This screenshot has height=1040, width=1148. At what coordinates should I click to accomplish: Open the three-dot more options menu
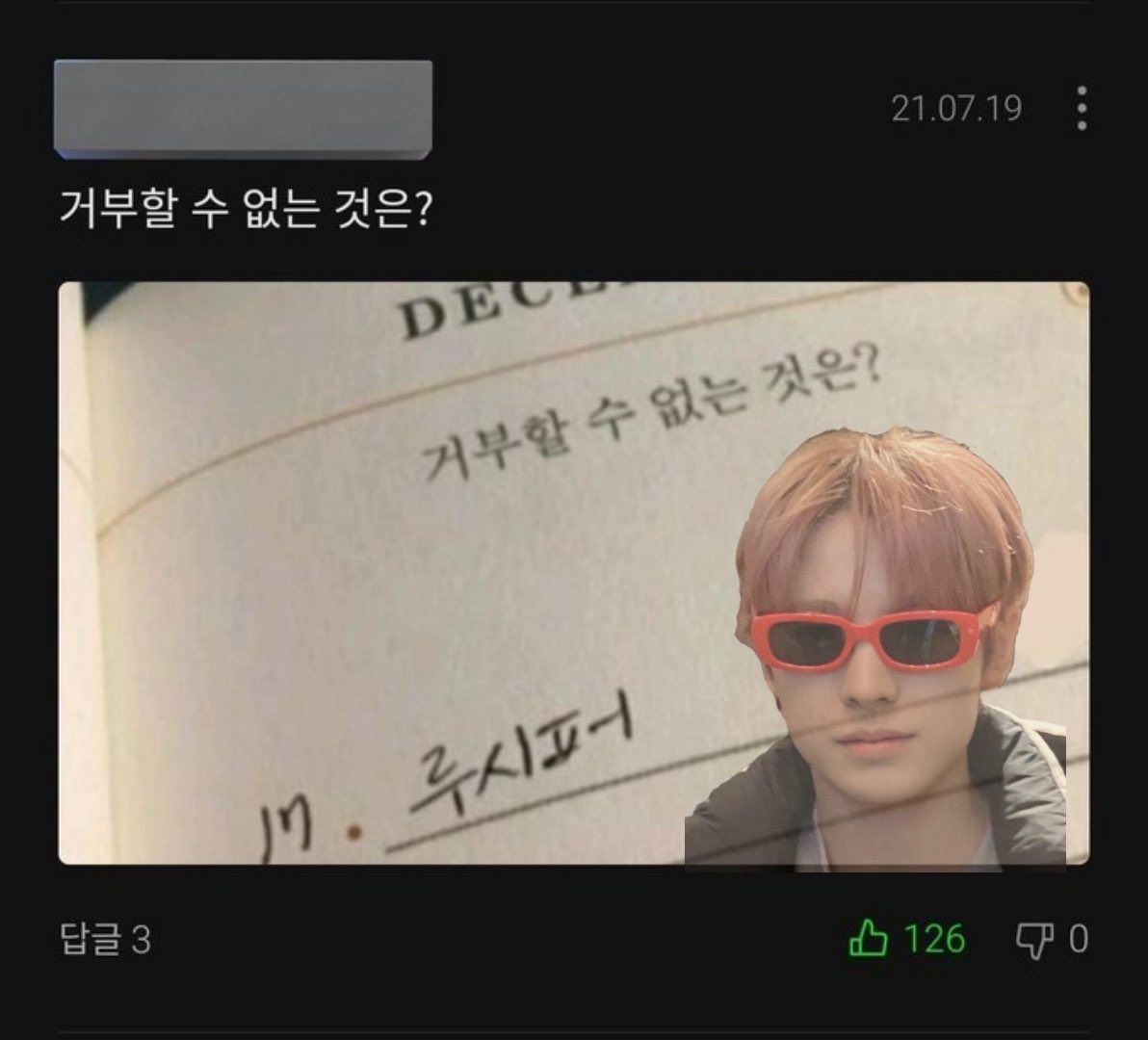pos(1083,108)
